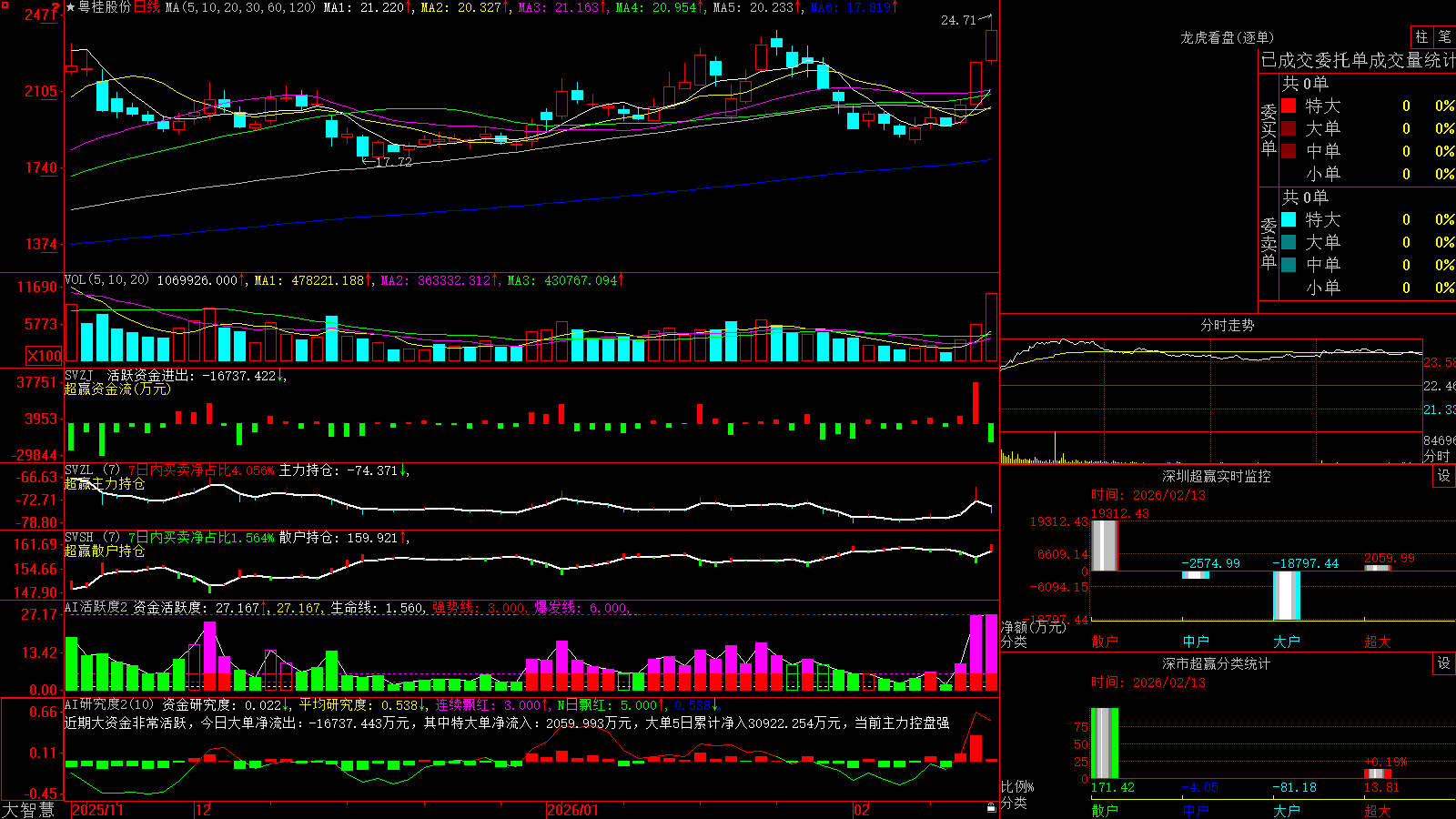This screenshot has width=1456, height=819.
Task: Click the -81.18 大户 percentage value
Action: (x=1294, y=787)
